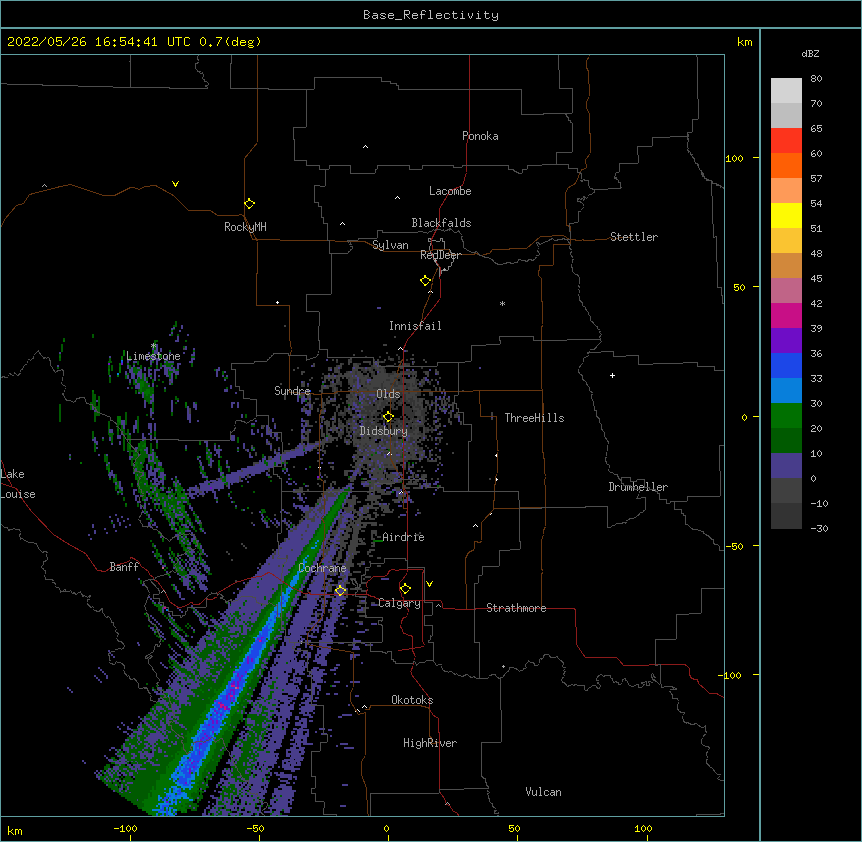The height and width of the screenshot is (842, 862).
Task: Click the Limestone label
Action: point(153,356)
